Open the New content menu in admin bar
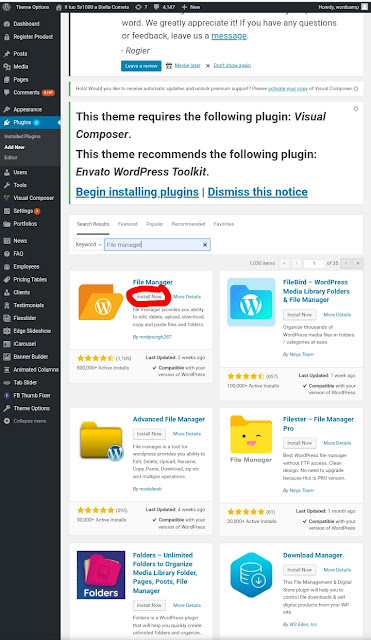This screenshot has width=371, height=640. click(191, 7)
